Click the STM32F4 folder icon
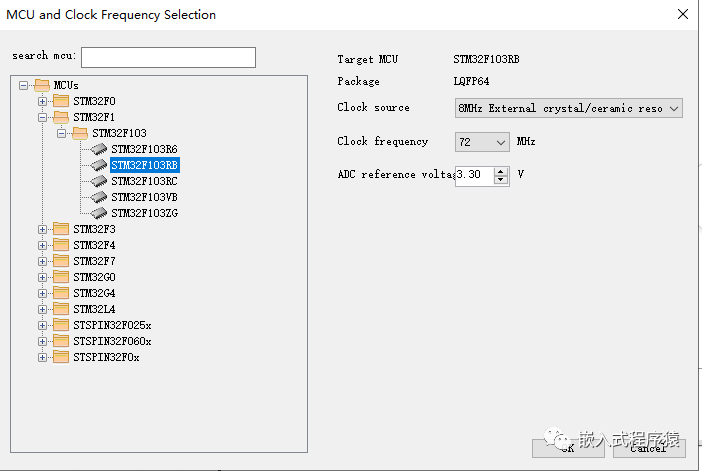 tap(61, 245)
